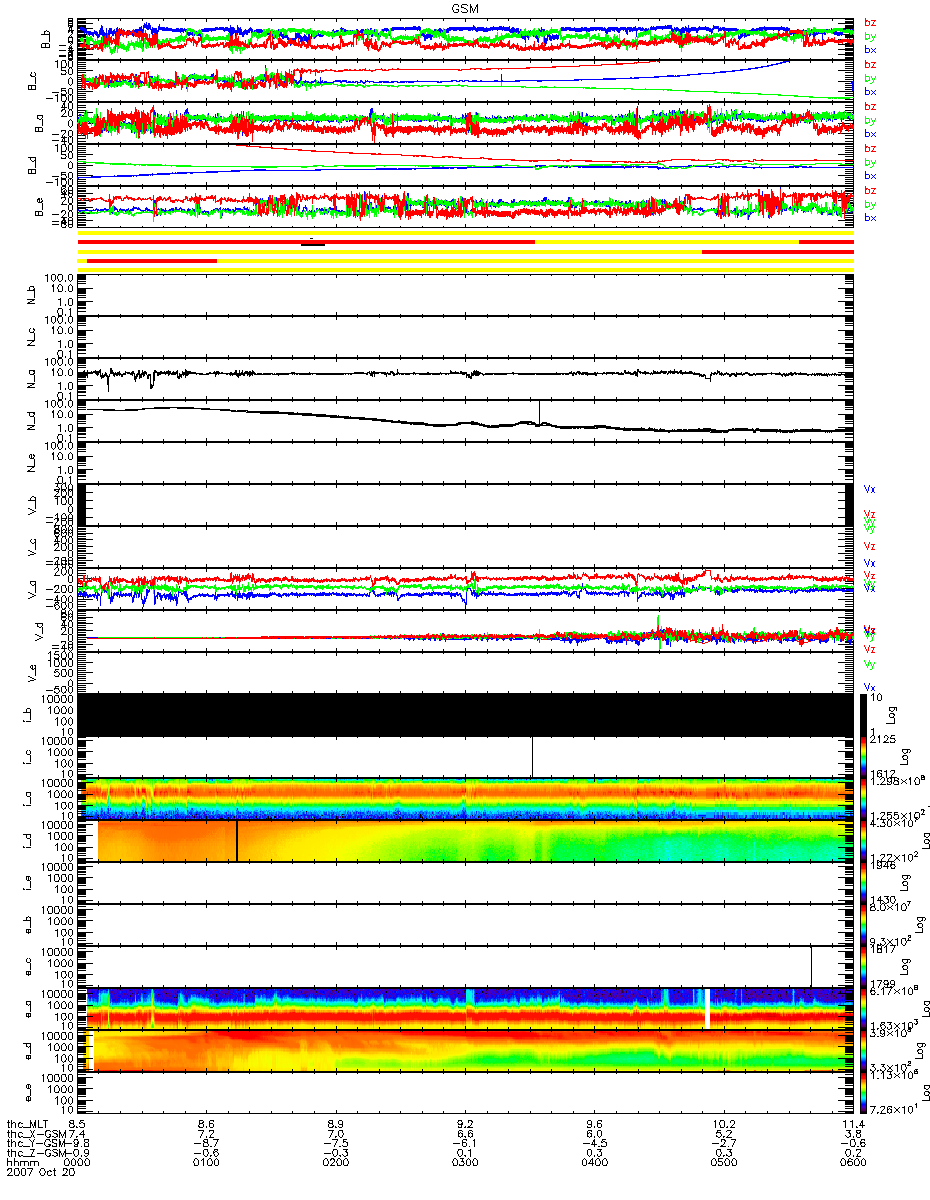
Task: Click the 0400 time tick label
Action: pyautogui.click(x=595, y=1163)
